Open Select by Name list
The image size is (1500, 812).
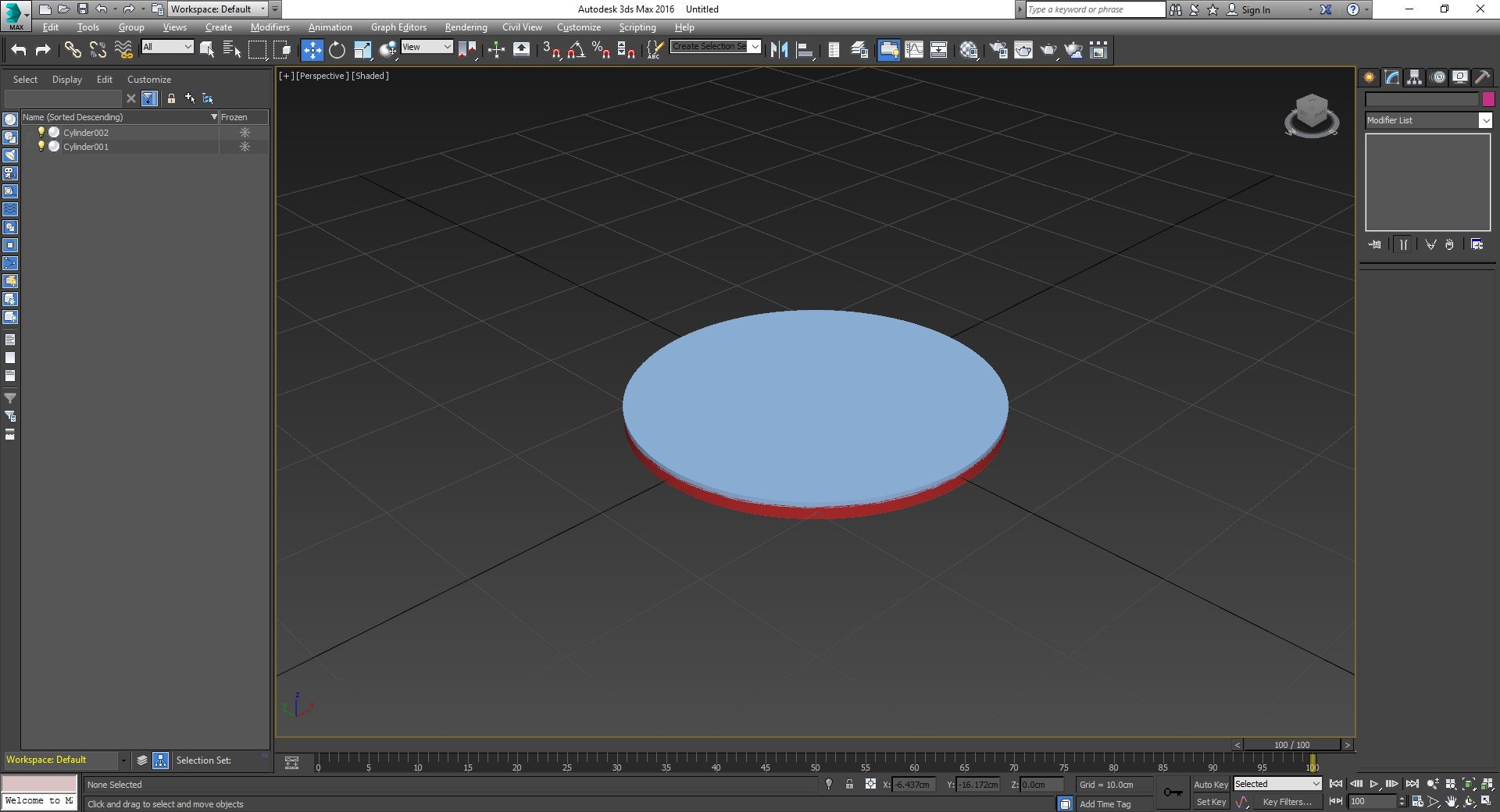[x=232, y=50]
